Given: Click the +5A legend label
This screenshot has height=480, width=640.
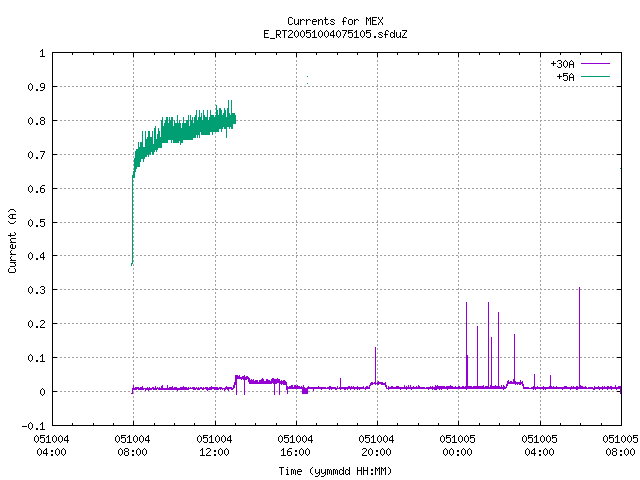Looking at the screenshot, I should 565,77.
